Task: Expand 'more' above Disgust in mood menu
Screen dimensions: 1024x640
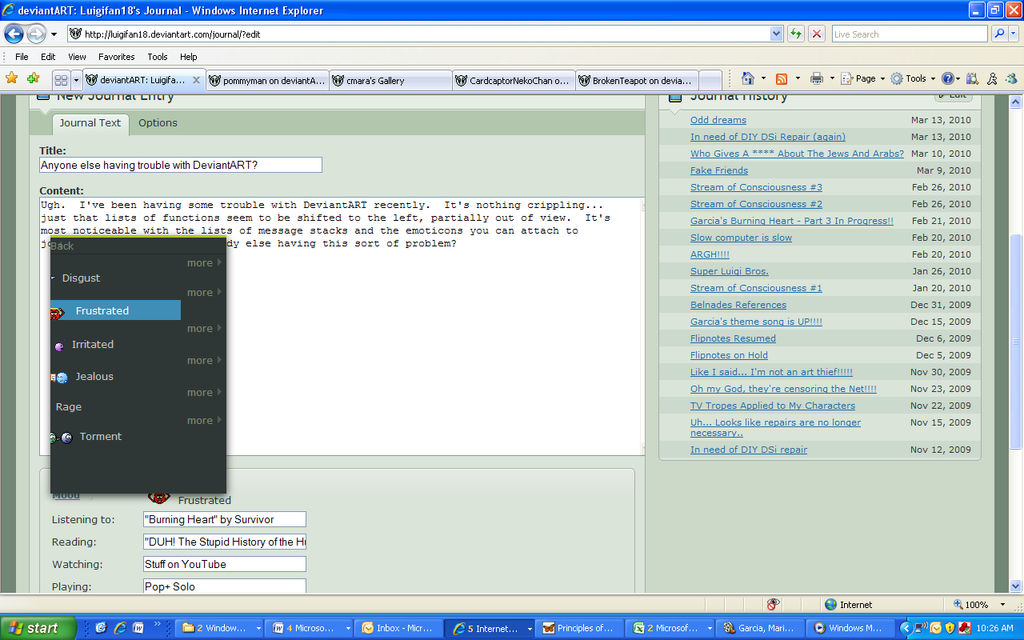Action: [204, 263]
